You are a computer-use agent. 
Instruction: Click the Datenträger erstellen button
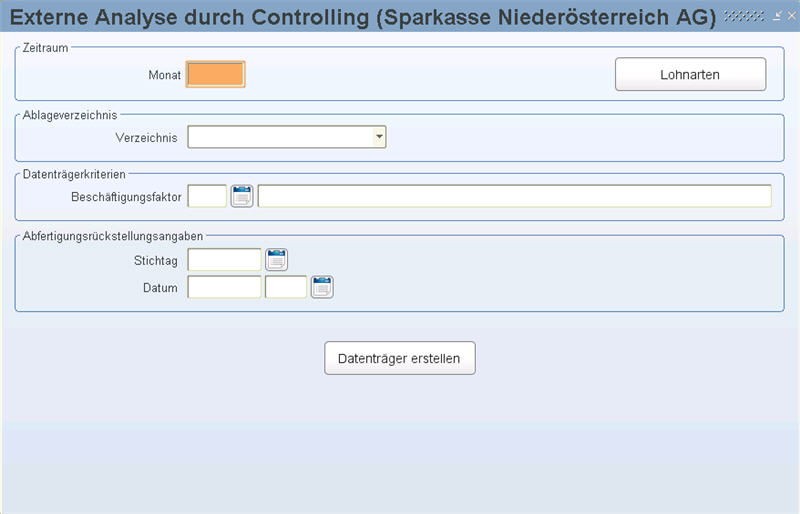click(x=399, y=358)
